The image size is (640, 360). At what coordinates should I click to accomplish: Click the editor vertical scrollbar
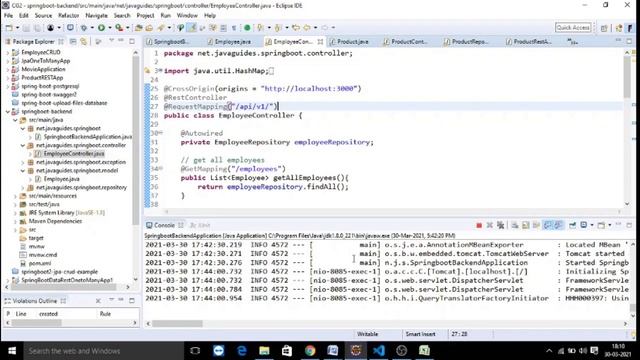[x=627, y=78]
